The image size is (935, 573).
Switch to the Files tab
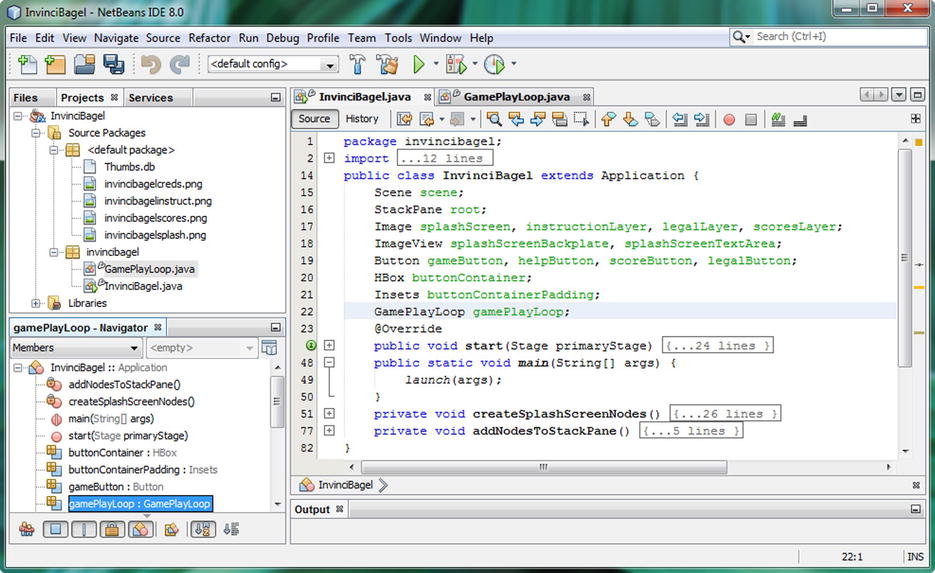[x=26, y=98]
